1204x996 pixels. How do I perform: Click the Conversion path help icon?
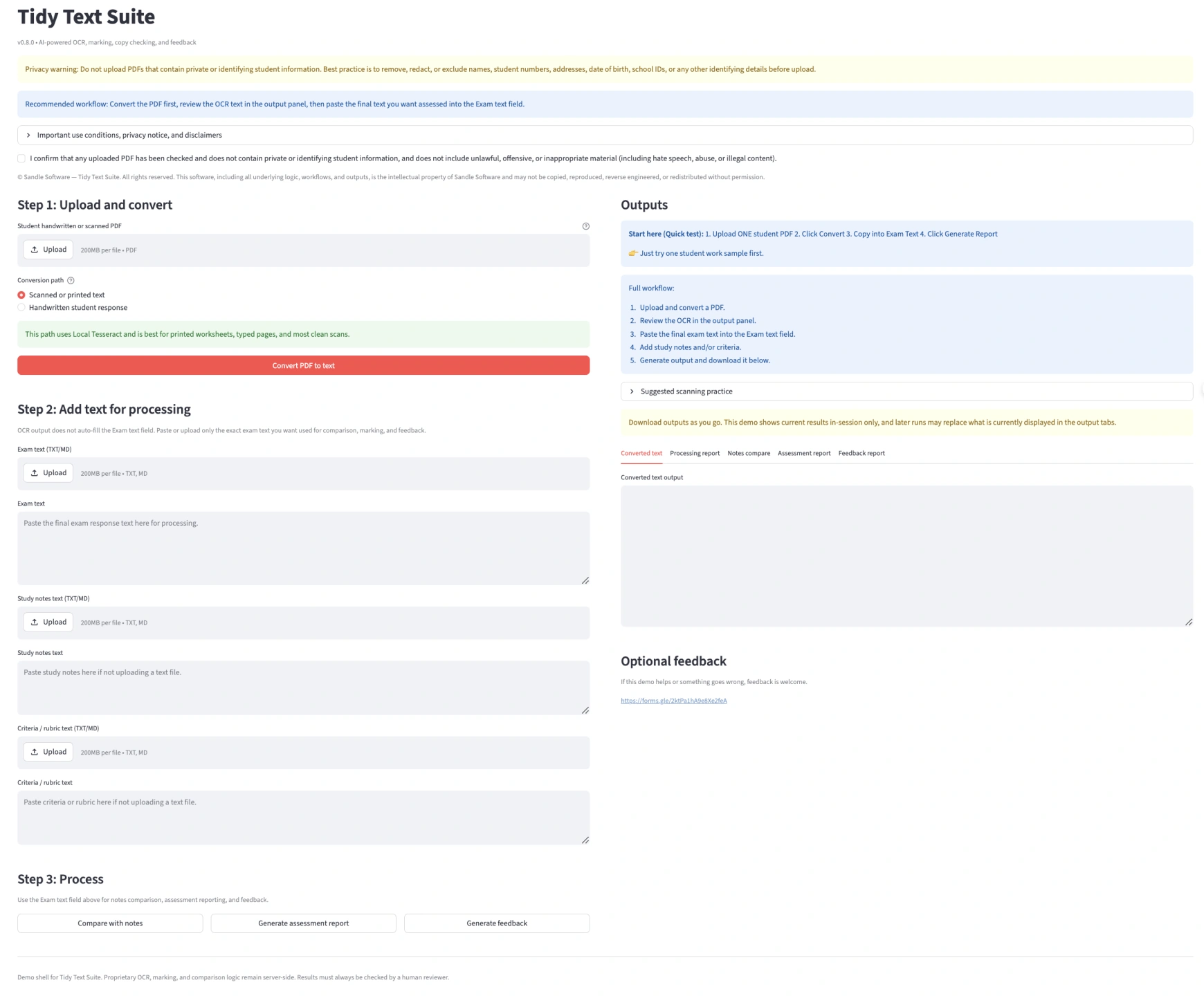coord(71,281)
